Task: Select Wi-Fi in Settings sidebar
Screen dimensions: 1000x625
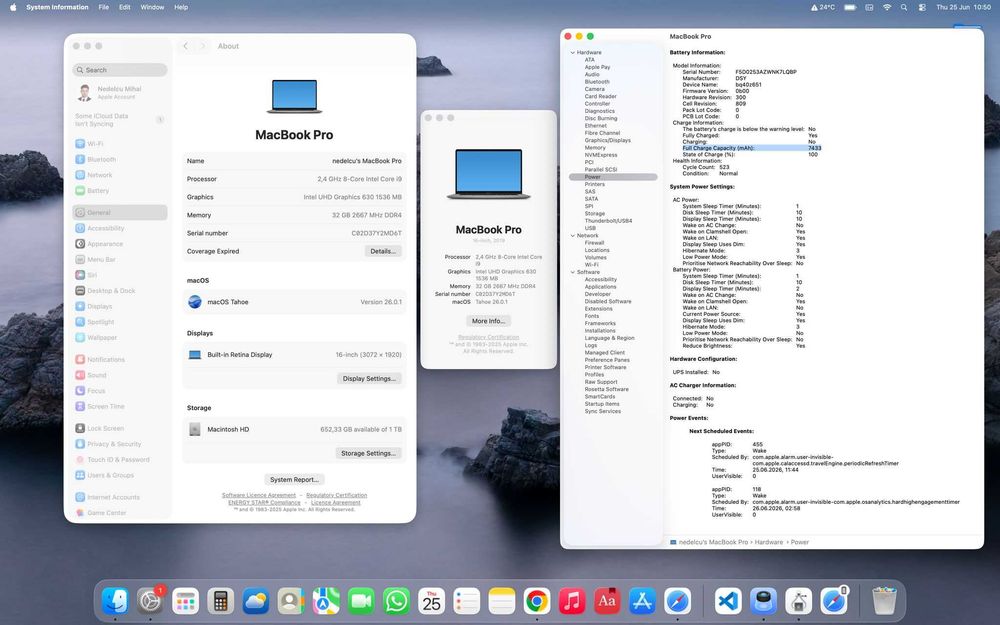Action: click(x=120, y=143)
